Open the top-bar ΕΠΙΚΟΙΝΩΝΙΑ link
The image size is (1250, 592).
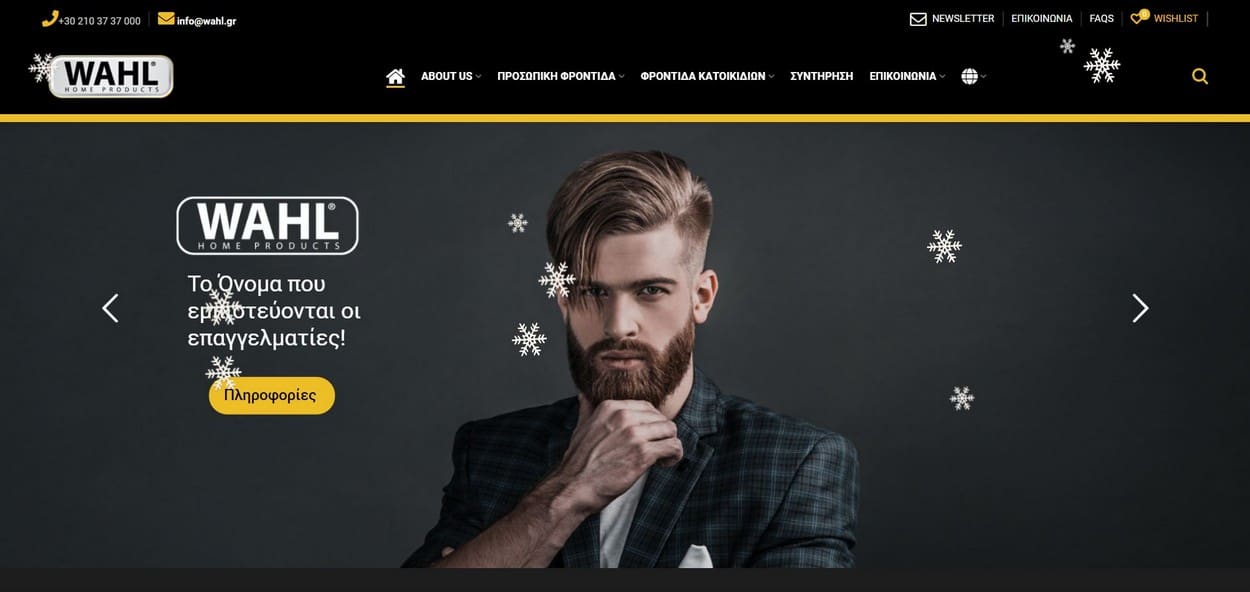click(1042, 19)
